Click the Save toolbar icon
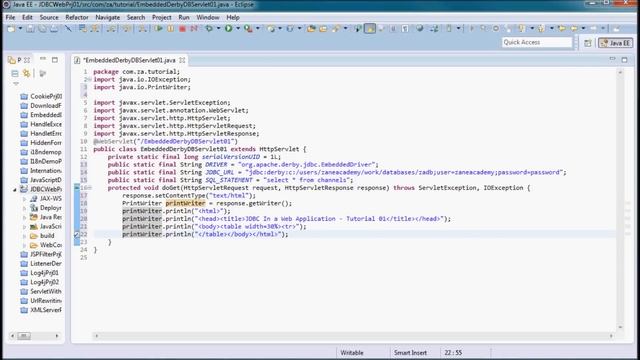The height and width of the screenshot is (360, 640). pos(30,29)
